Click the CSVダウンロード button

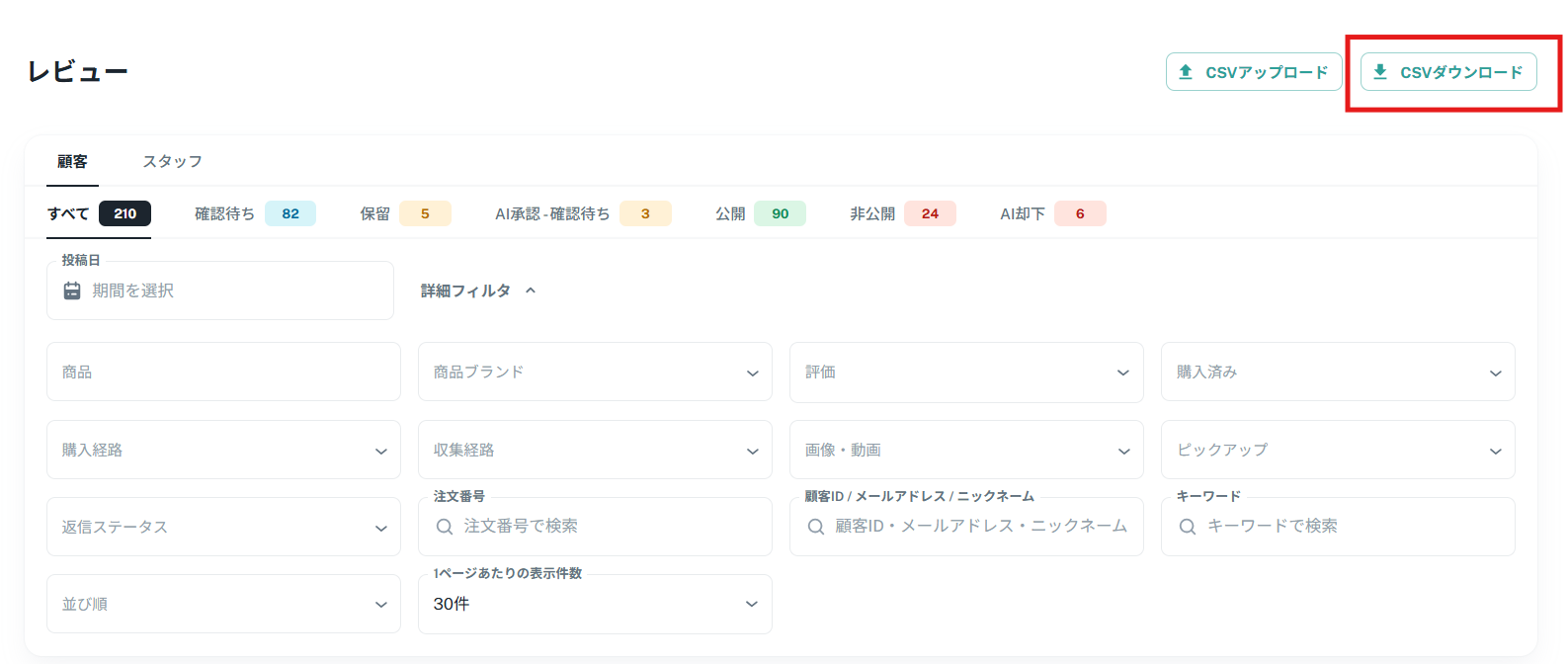[1448, 72]
